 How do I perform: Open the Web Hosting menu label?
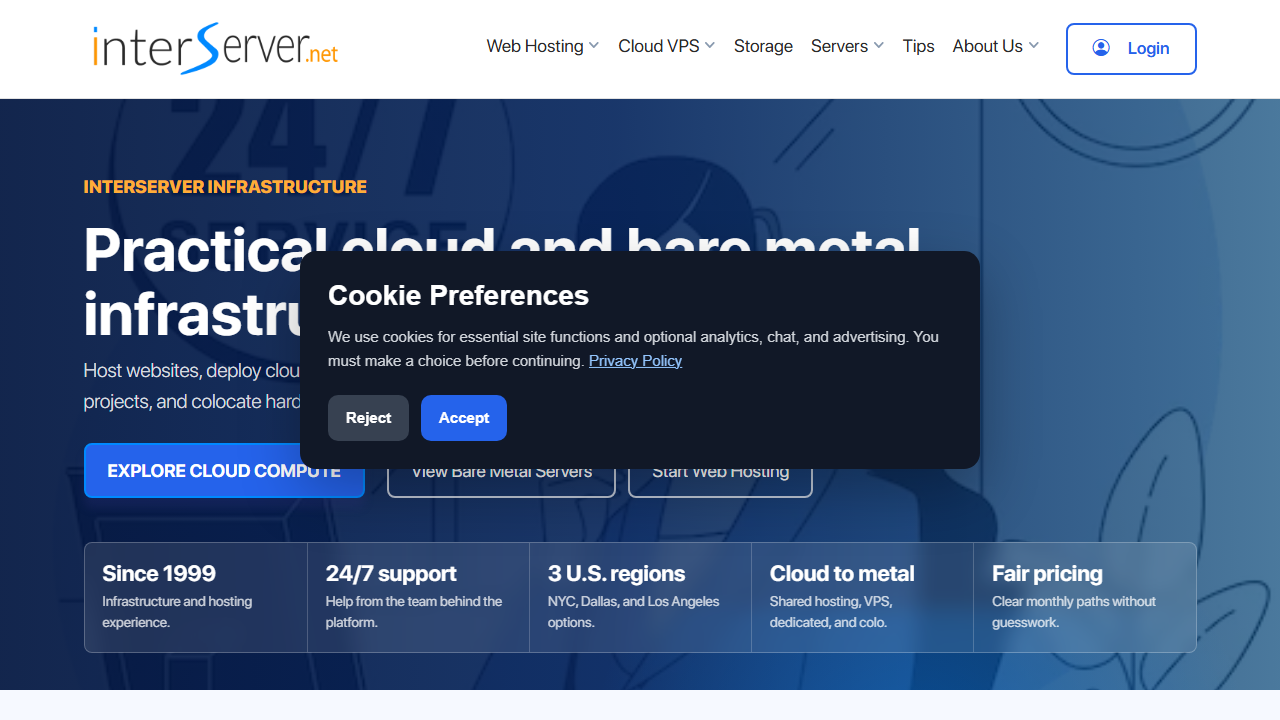[535, 46]
